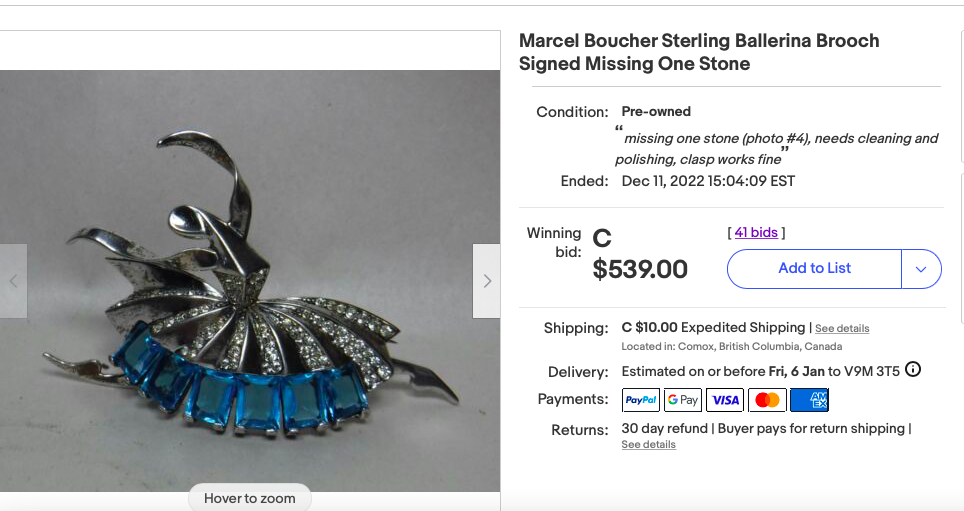Click the Dec 11, 2022 ended date

pos(708,181)
